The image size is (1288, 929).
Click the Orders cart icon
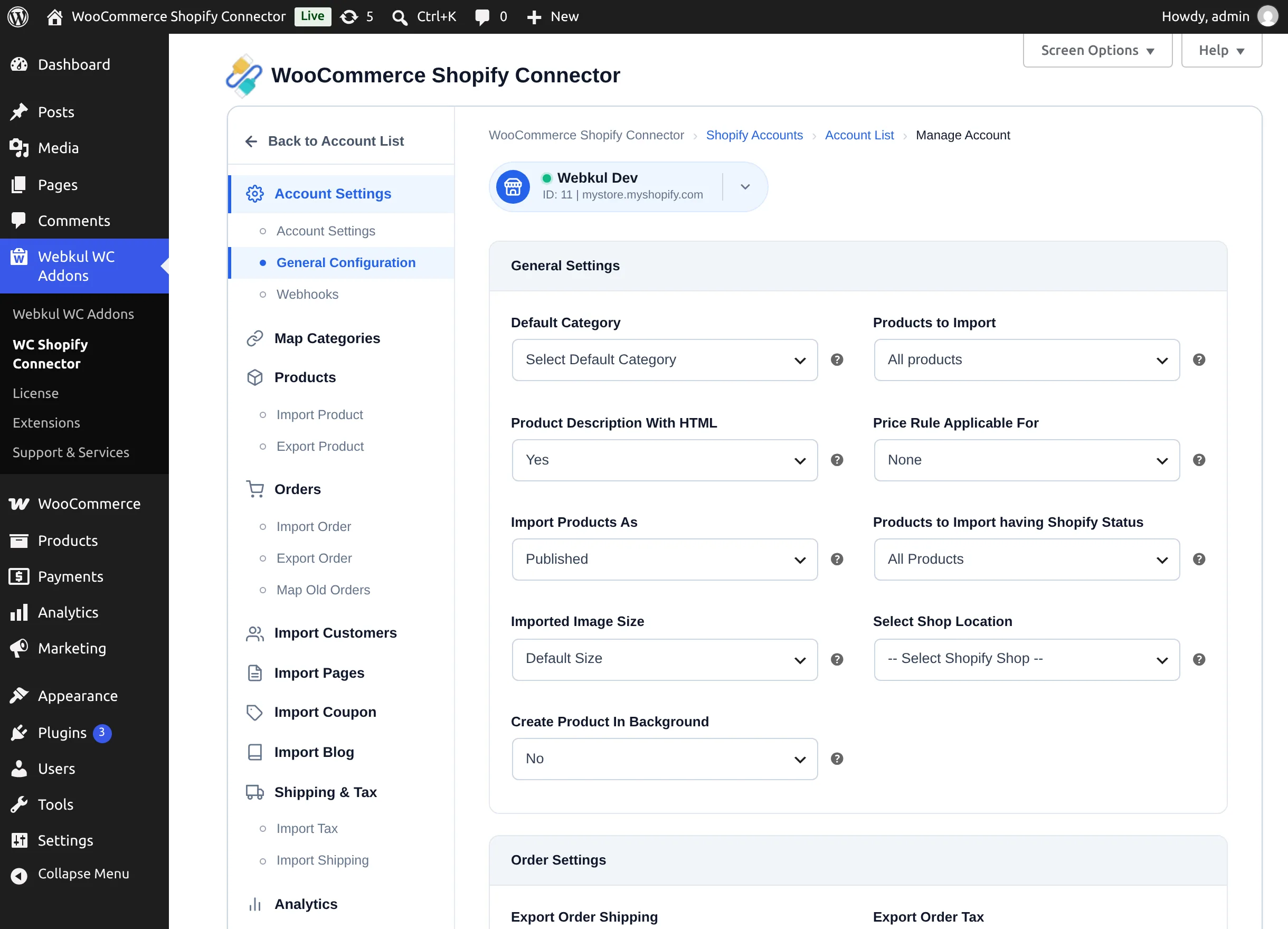click(x=255, y=489)
